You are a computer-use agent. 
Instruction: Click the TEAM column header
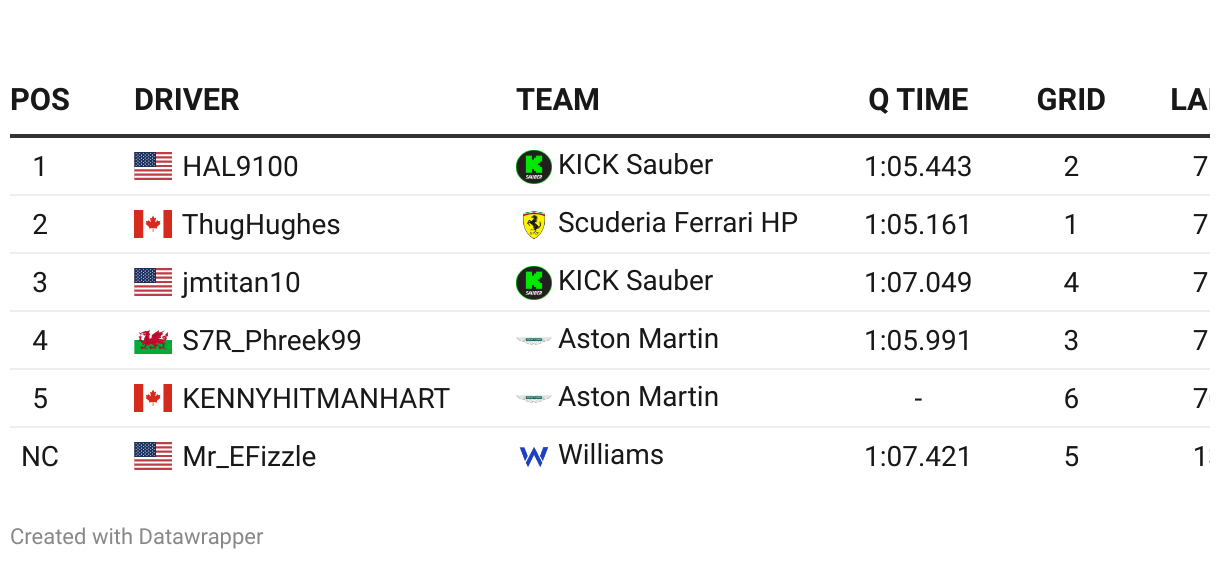[558, 100]
